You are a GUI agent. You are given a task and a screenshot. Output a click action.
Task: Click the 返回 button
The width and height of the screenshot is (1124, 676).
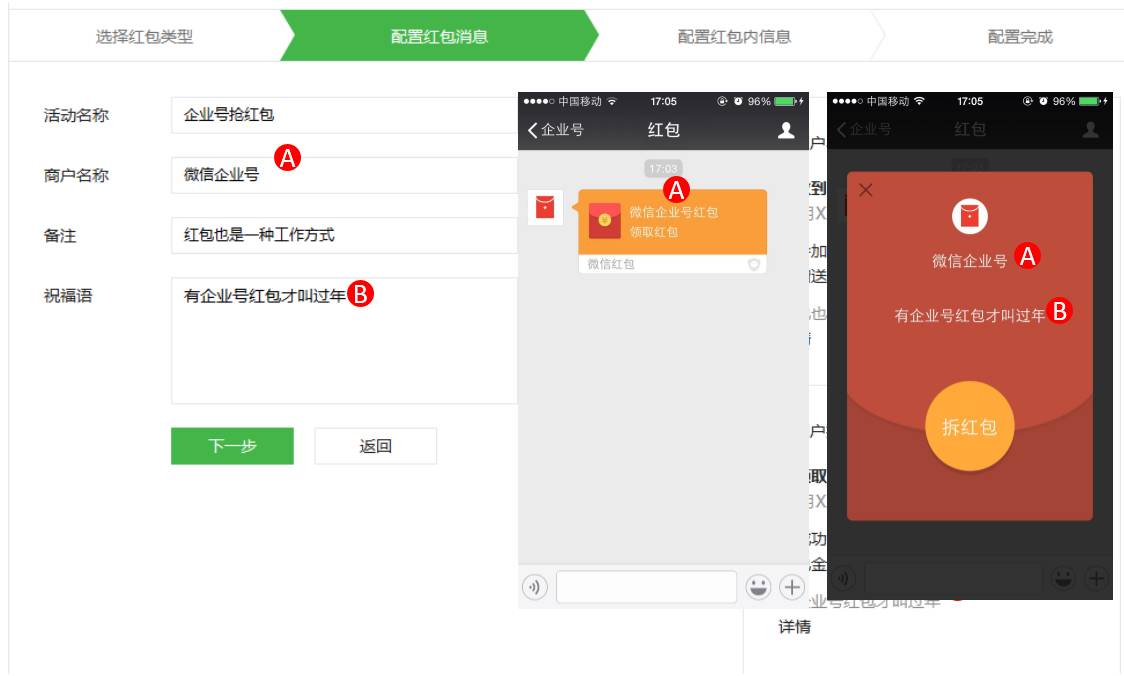point(376,446)
